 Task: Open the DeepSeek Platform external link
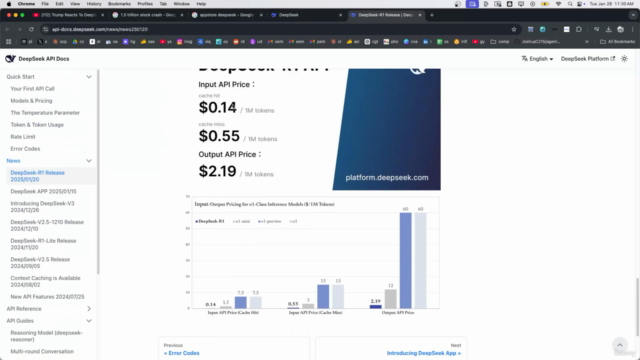click(x=588, y=59)
